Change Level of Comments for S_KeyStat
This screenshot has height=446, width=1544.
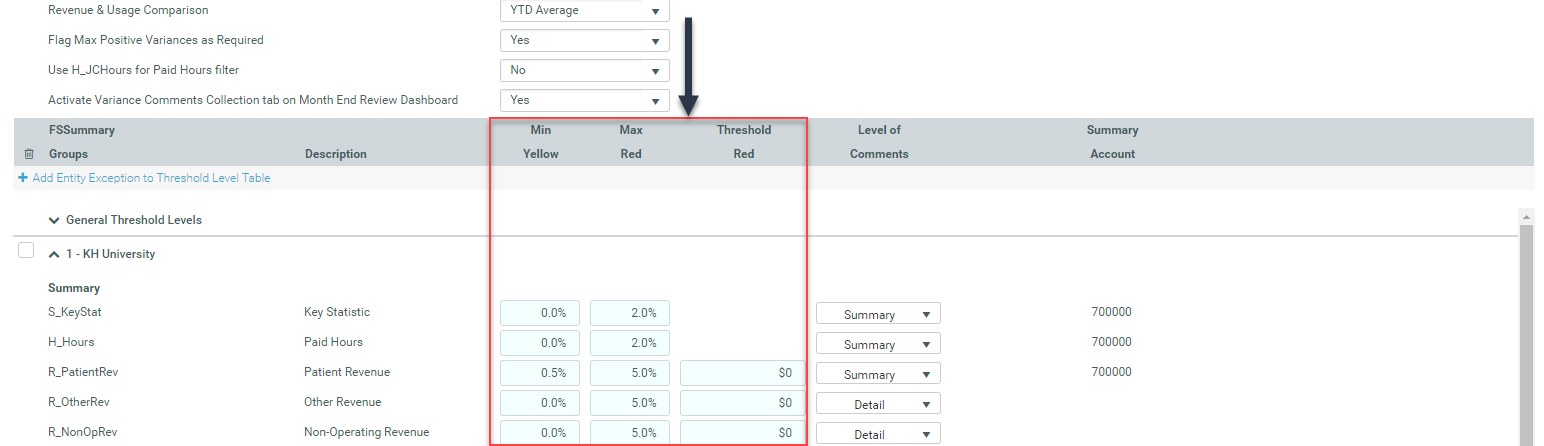point(878,314)
